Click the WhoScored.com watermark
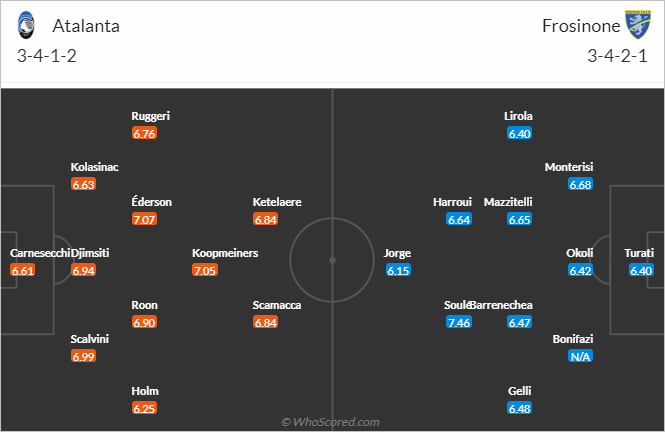Viewport: 665px width, 432px height. [330, 422]
